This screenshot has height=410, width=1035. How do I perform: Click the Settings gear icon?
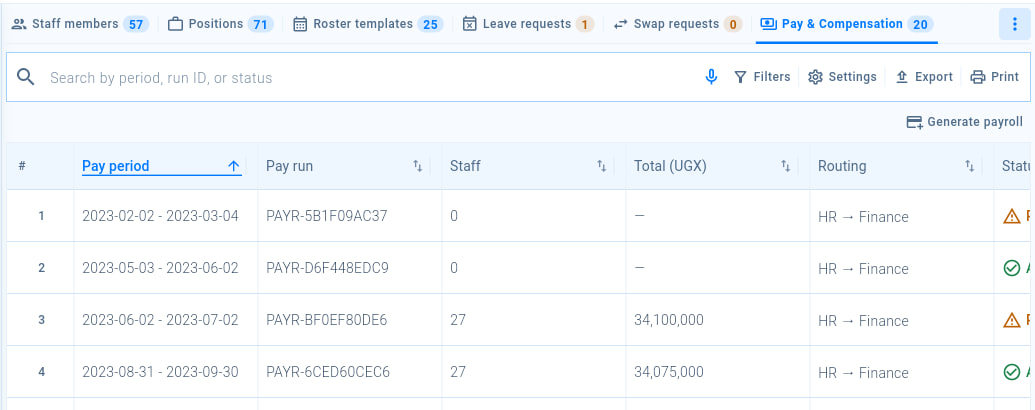pos(815,77)
